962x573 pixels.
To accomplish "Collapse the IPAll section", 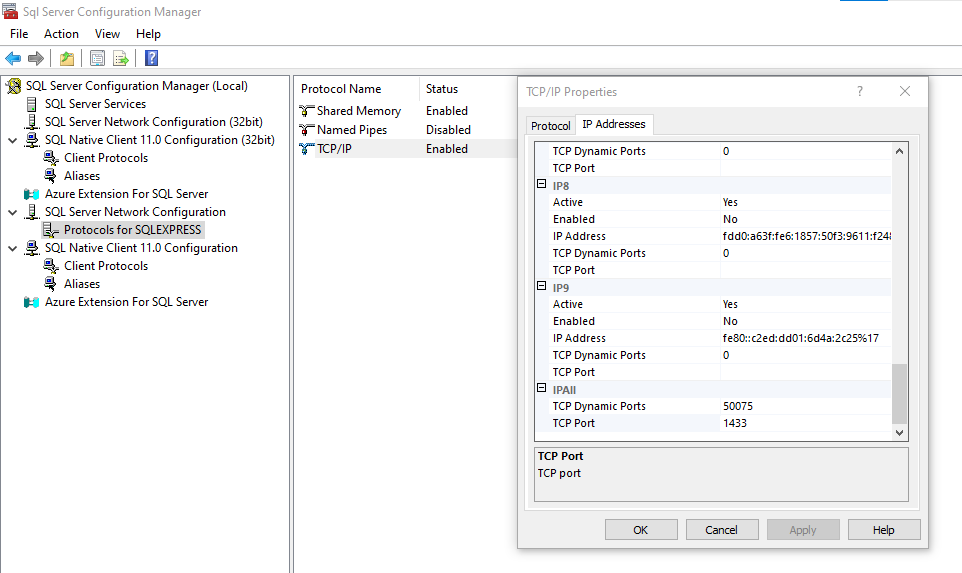I will [542, 389].
